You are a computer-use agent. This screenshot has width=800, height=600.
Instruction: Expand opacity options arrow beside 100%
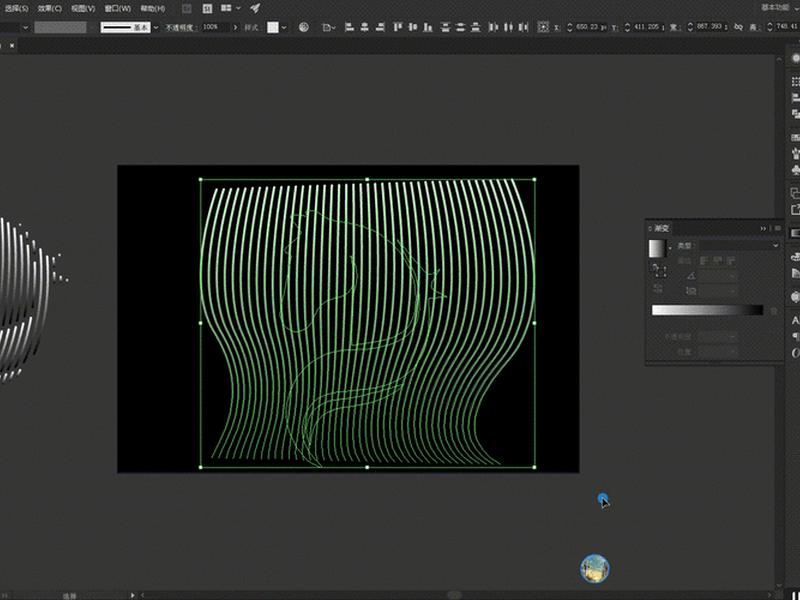[x=235, y=27]
